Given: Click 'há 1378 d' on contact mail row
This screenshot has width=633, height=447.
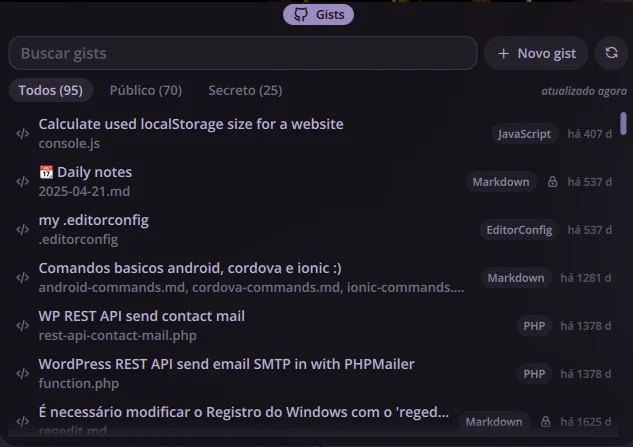Looking at the screenshot, I should point(586,326).
